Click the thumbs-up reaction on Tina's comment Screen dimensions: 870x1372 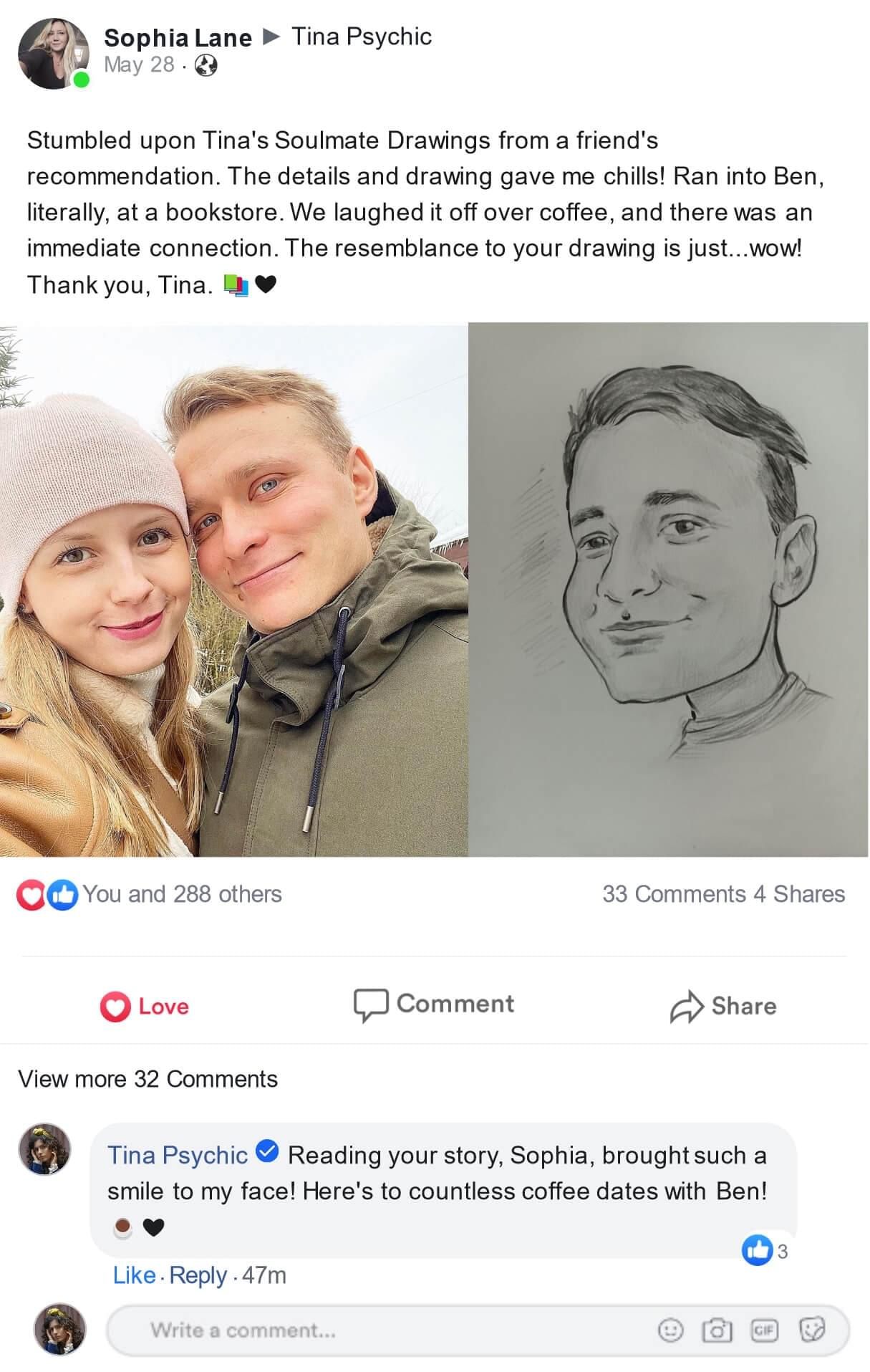tap(757, 1250)
